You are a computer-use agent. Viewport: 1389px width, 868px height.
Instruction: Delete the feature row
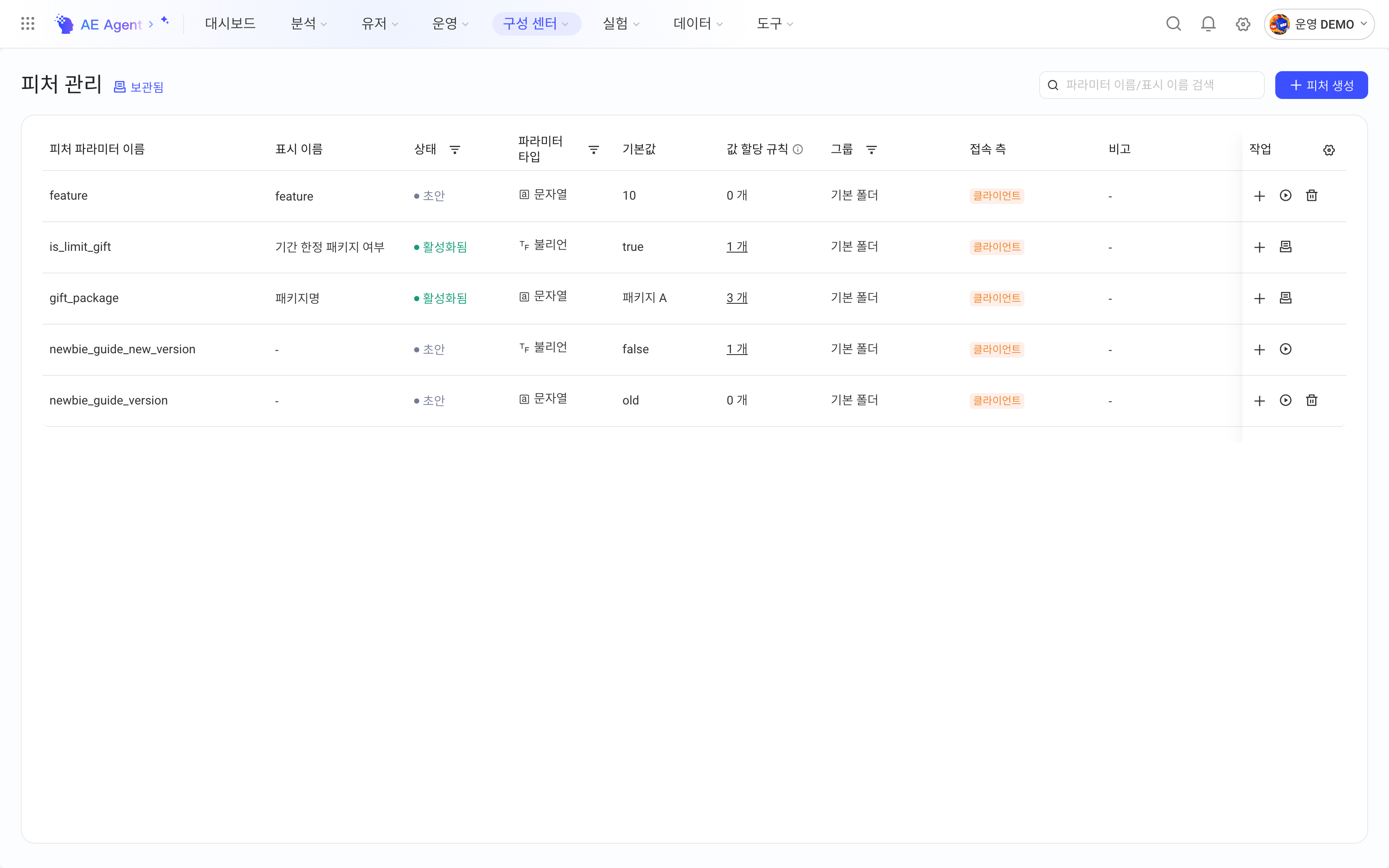[x=1311, y=195]
